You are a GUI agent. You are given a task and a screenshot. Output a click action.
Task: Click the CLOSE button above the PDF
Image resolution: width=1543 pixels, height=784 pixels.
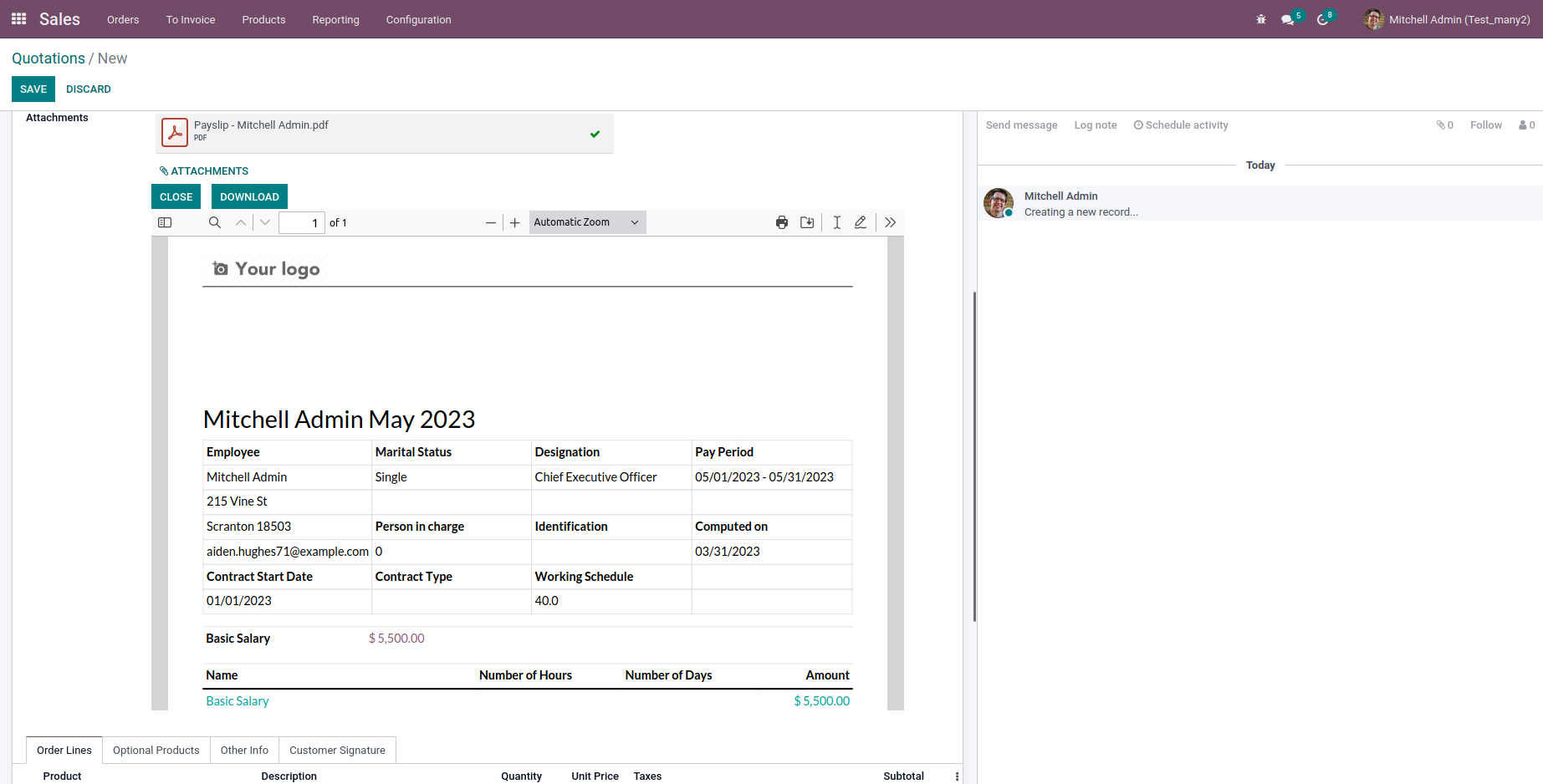[x=176, y=196]
